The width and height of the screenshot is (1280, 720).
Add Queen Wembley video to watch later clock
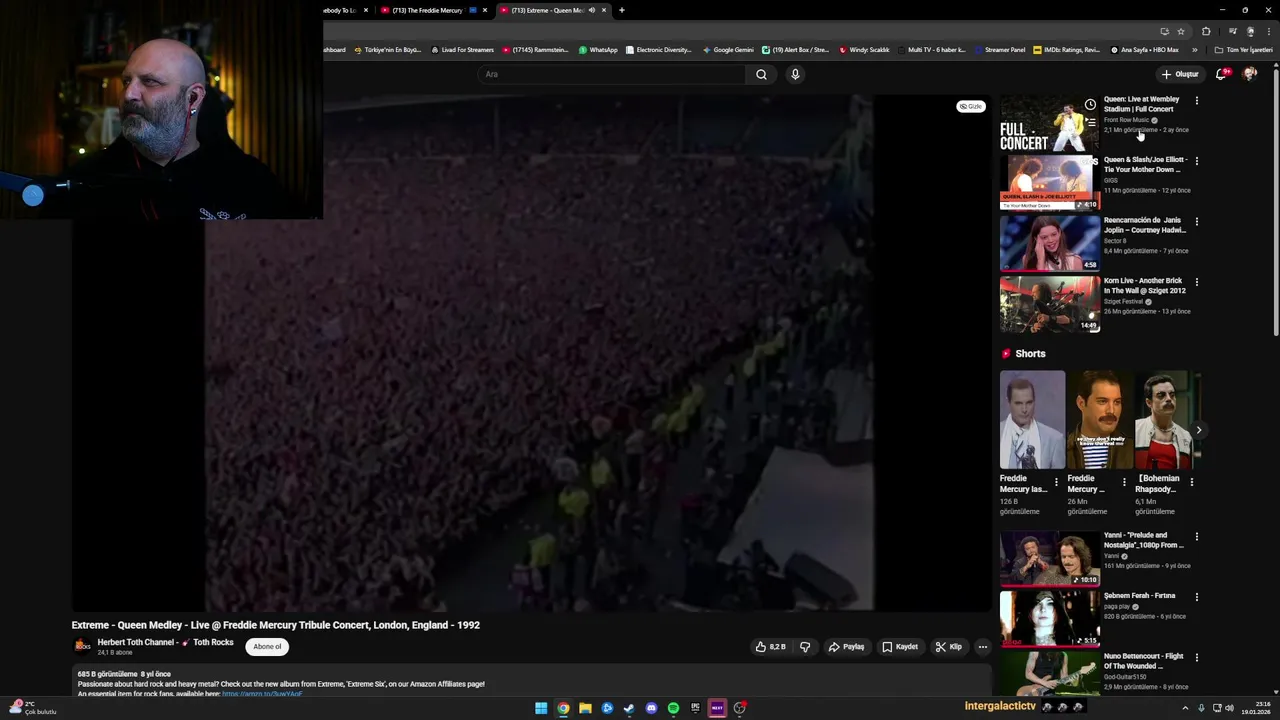1090,104
